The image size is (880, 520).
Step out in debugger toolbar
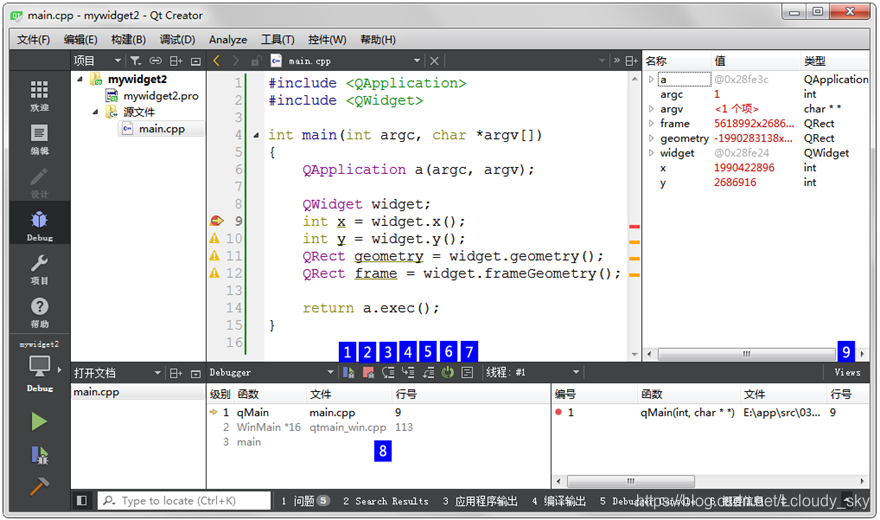(428, 372)
